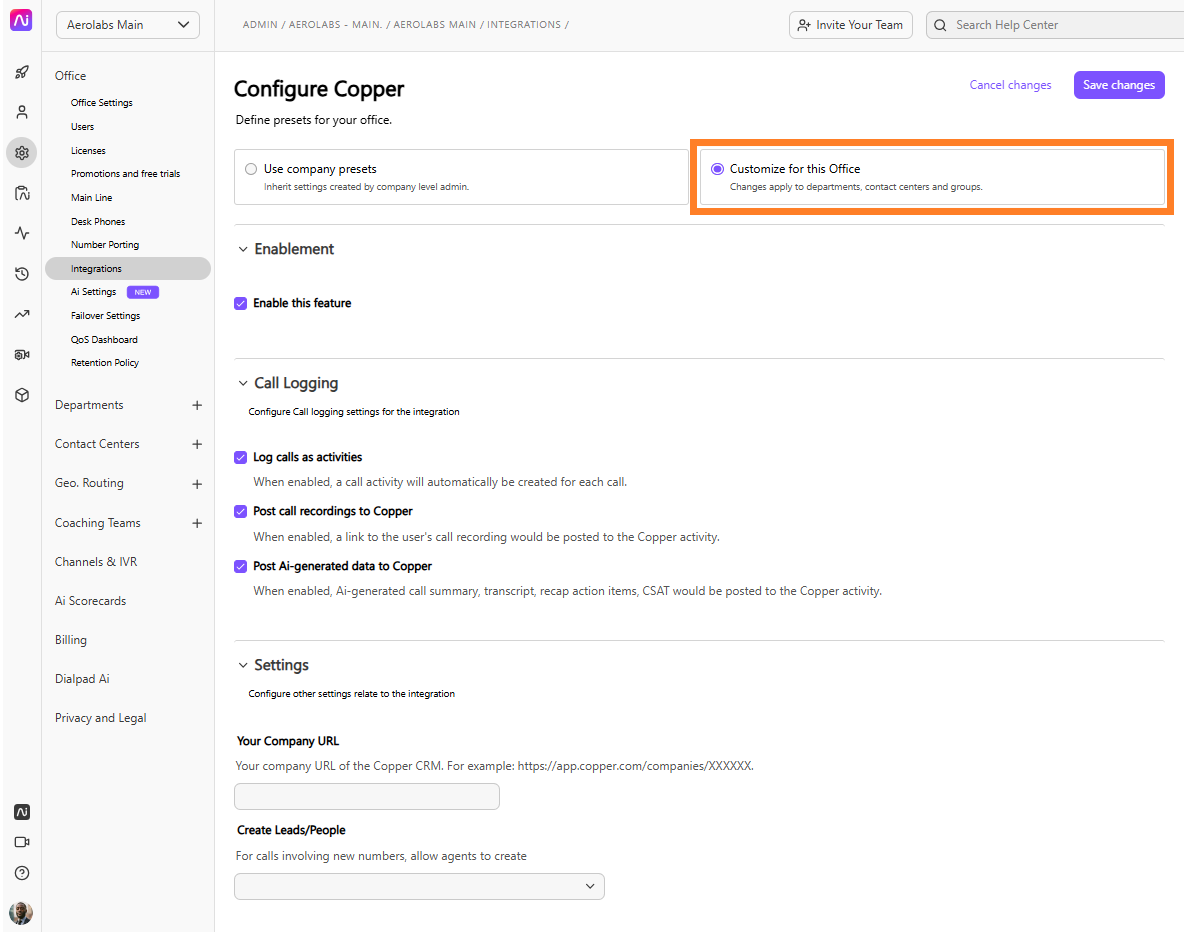
Task: Click the dark Ai app icon near bottom
Action: pyautogui.click(x=22, y=812)
